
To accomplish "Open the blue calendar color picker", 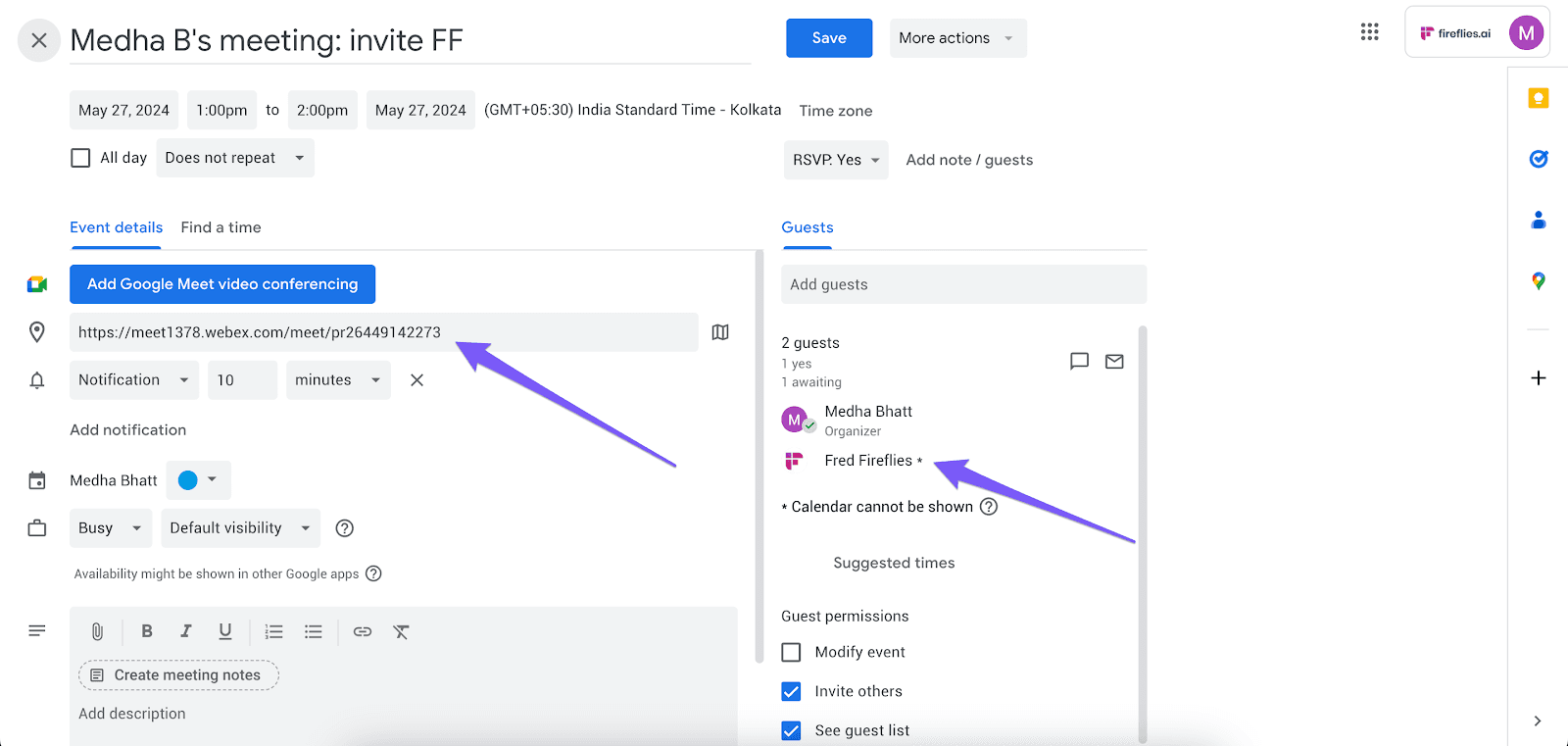I will tap(199, 480).
